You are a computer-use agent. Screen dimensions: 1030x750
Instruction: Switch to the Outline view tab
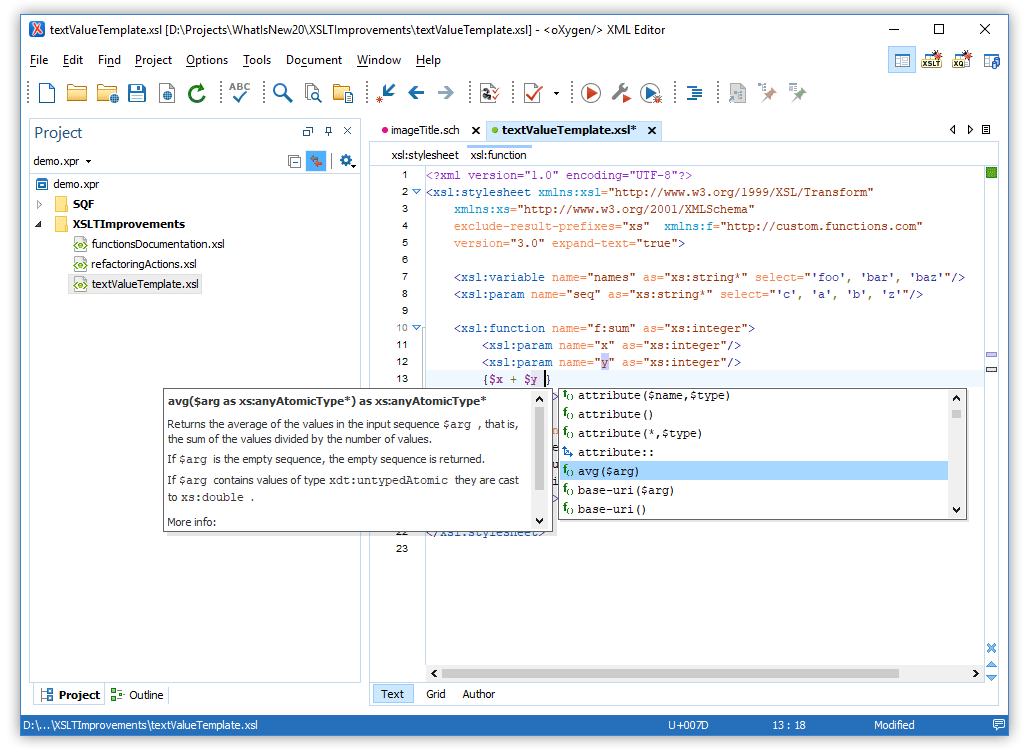click(x=137, y=695)
